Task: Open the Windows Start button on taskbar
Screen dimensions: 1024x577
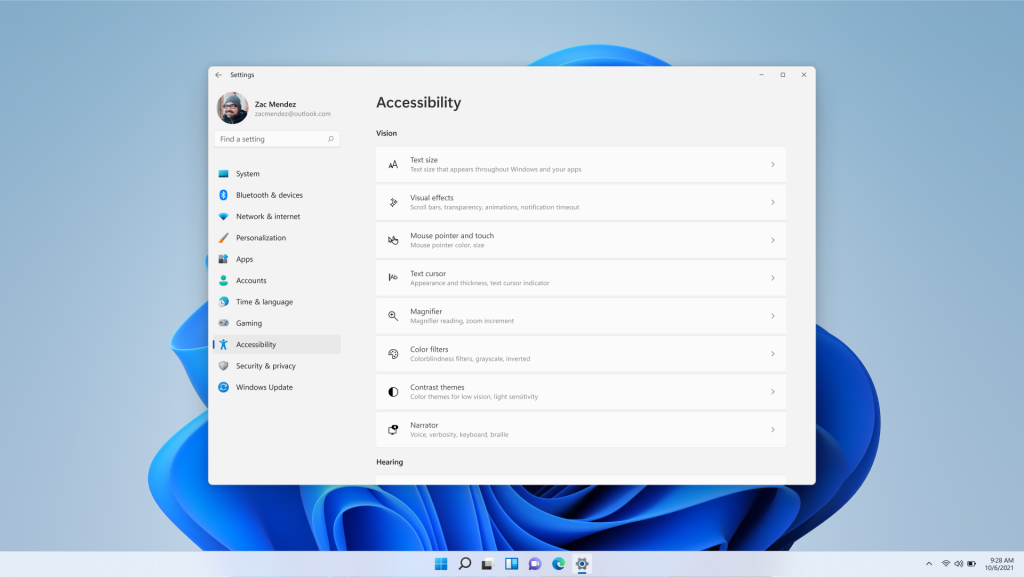Action: pyautogui.click(x=441, y=564)
